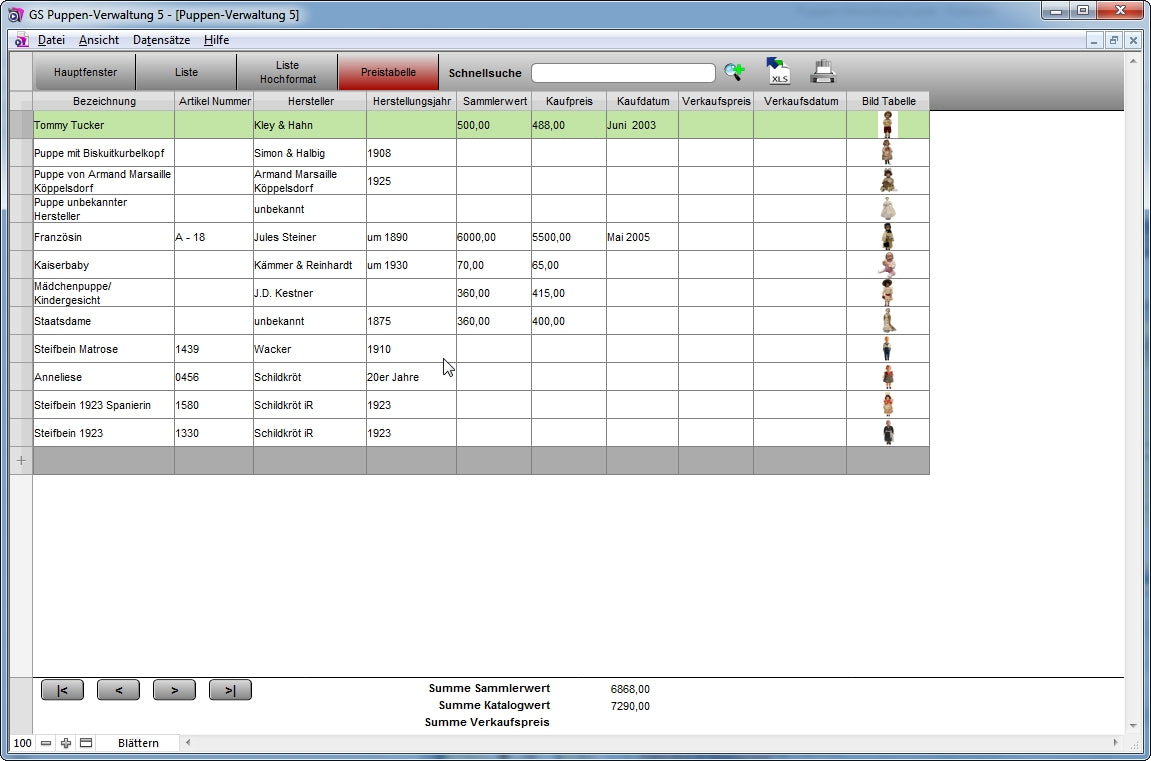The width and height of the screenshot is (1151, 761).
Task: Switch to Hauptfenster view
Action: (85, 73)
